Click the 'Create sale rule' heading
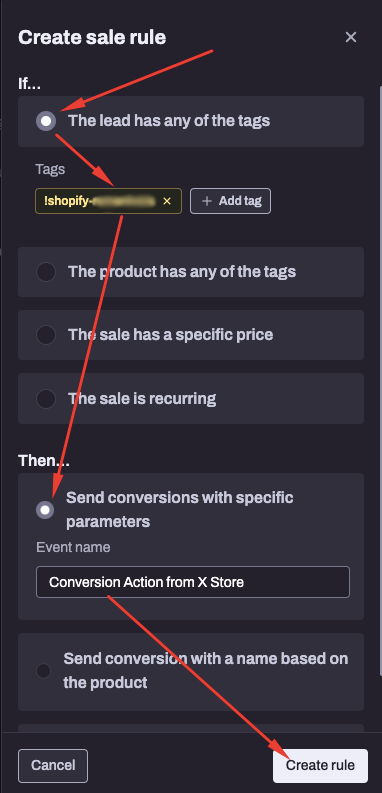This screenshot has height=793, width=382. click(92, 37)
